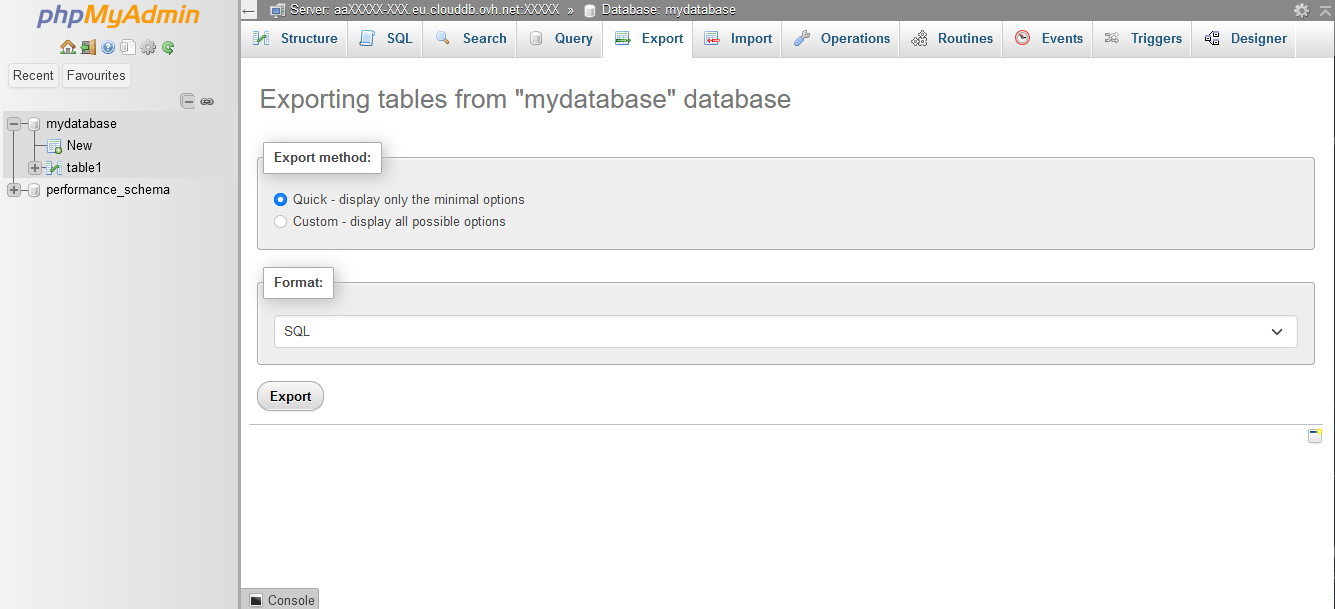Viewport: 1335px width, 609px height.
Task: Collapse the mydatabase tree node
Action: [x=14, y=123]
